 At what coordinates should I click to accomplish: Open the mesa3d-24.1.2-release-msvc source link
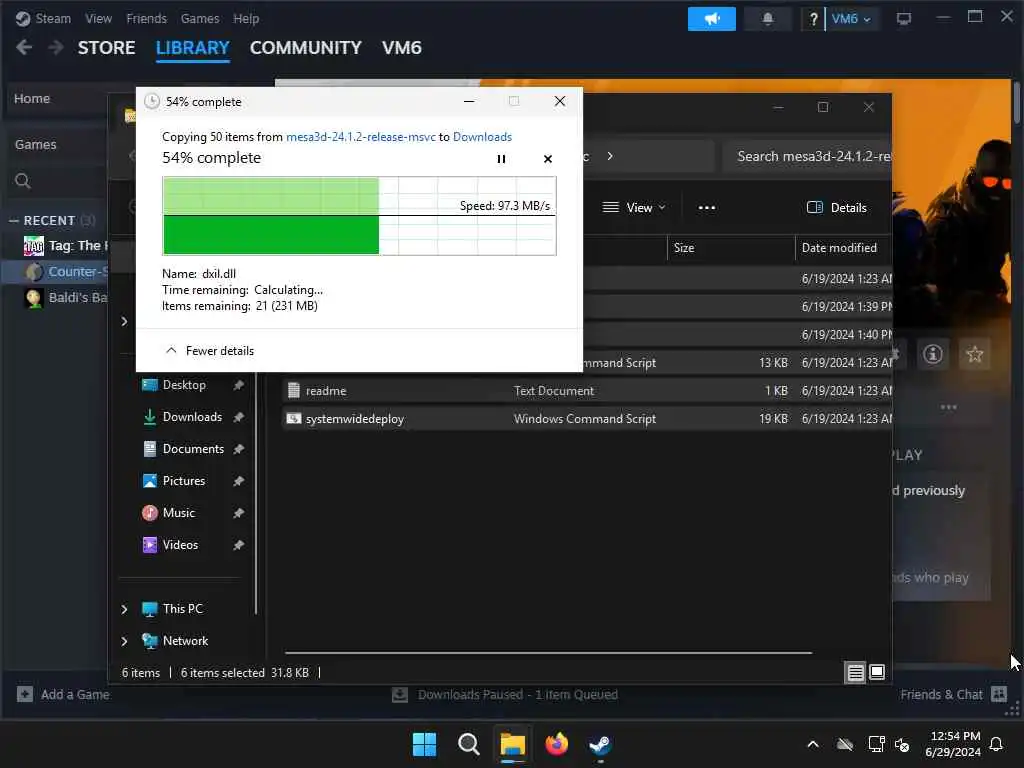pos(360,137)
